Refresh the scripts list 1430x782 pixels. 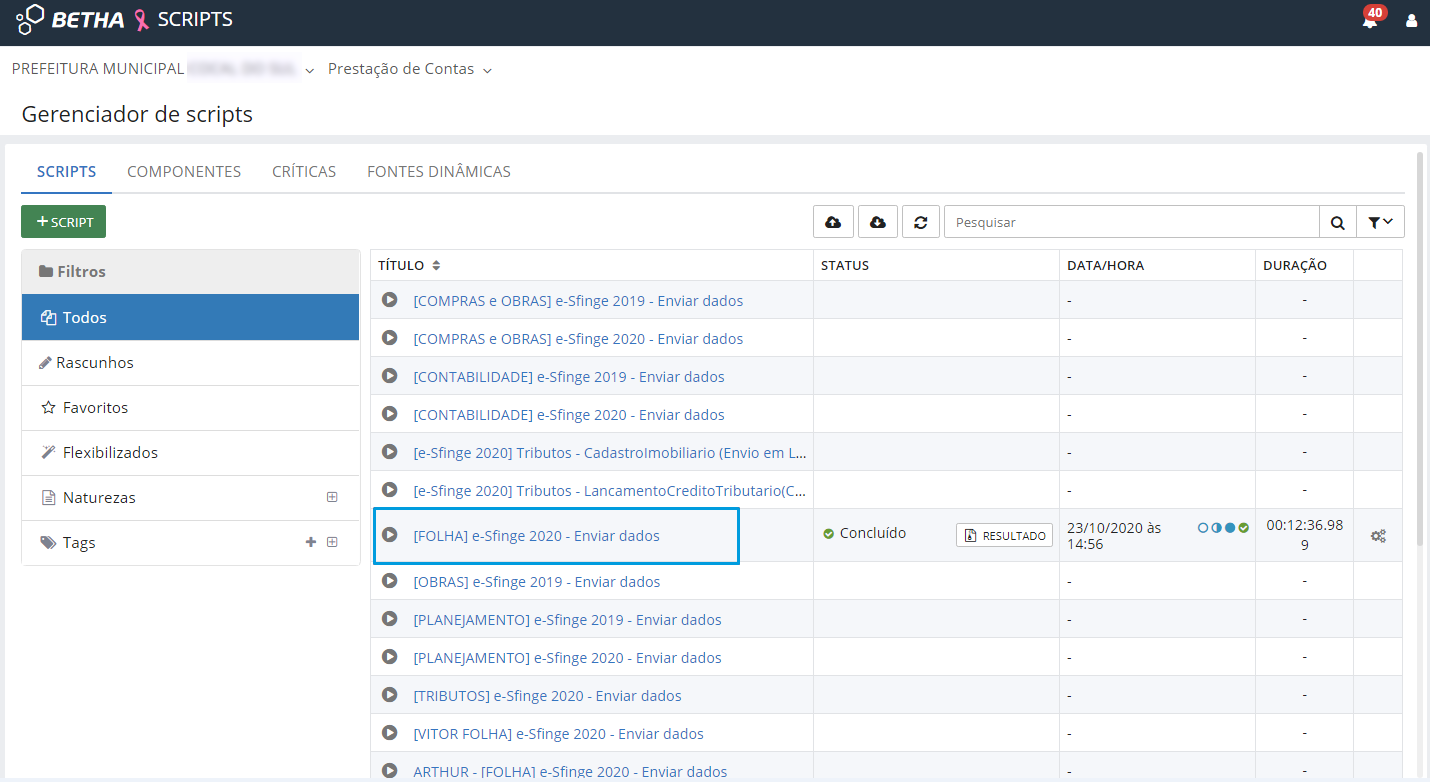click(x=921, y=222)
